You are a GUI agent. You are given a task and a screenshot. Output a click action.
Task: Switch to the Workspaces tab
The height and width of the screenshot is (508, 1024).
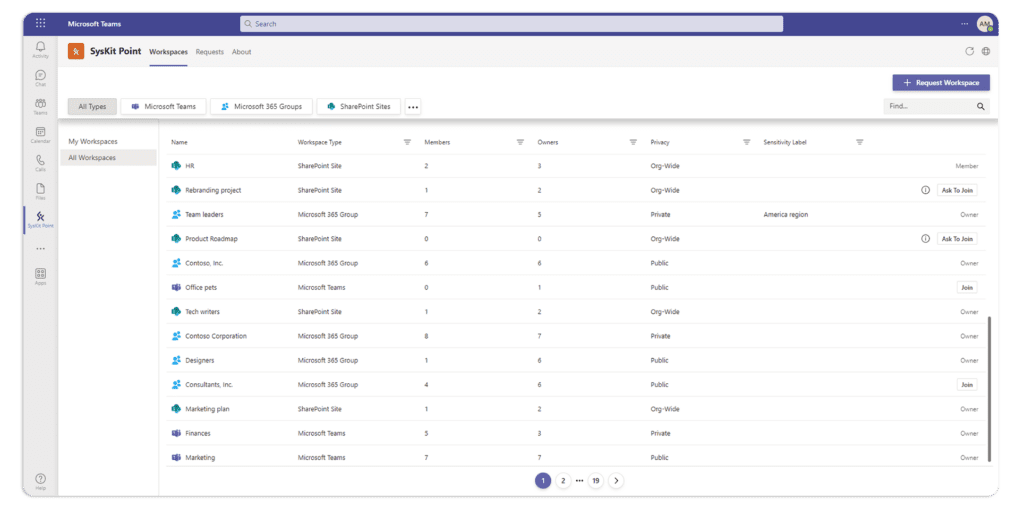tap(168, 52)
